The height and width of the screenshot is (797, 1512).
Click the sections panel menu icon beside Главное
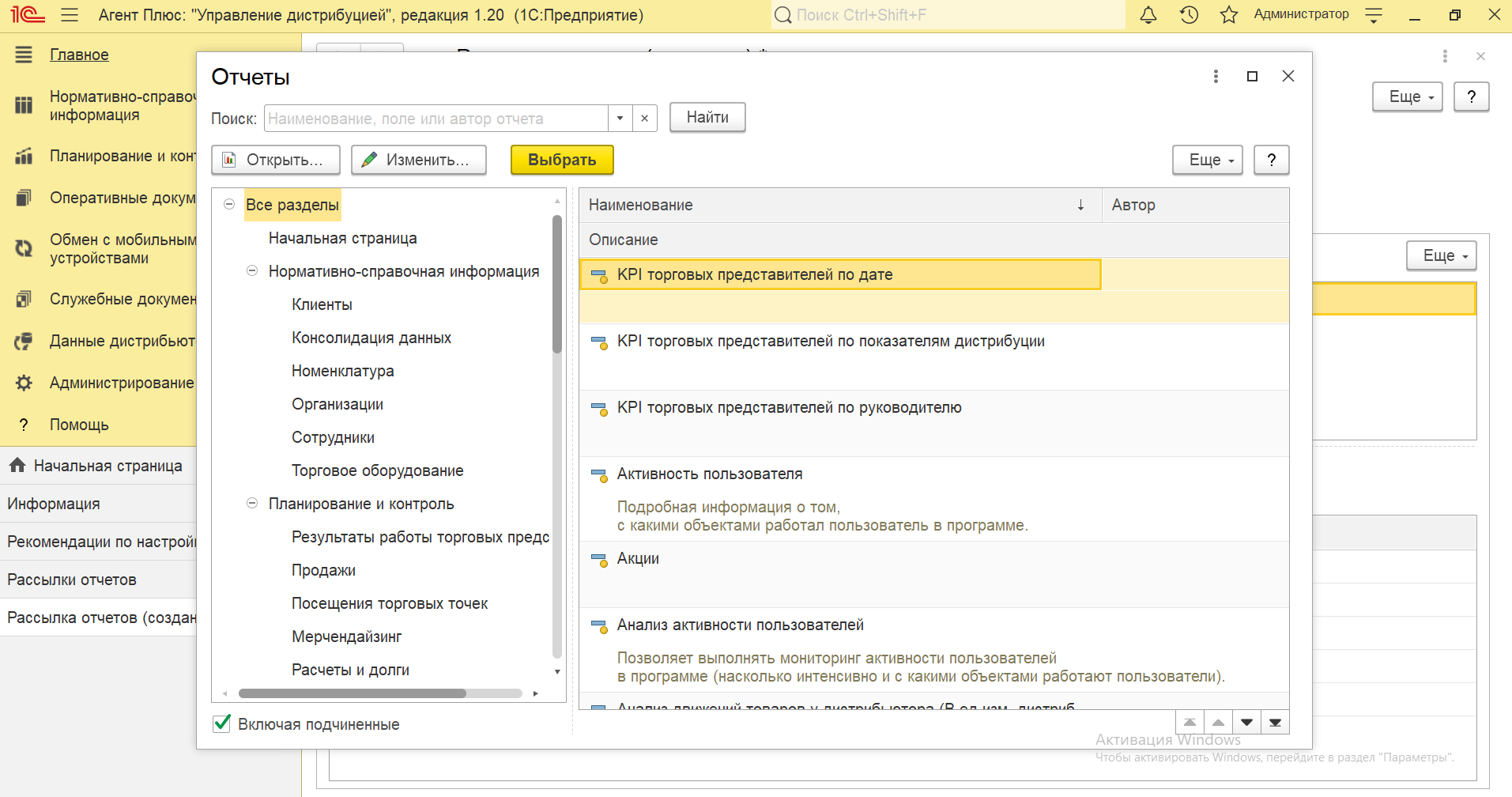pos(24,55)
